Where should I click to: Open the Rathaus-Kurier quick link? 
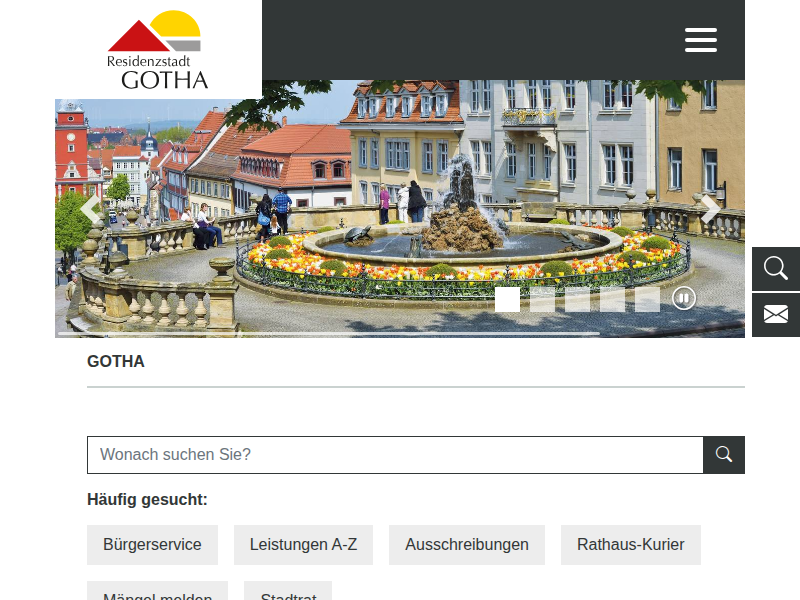pyautogui.click(x=631, y=544)
